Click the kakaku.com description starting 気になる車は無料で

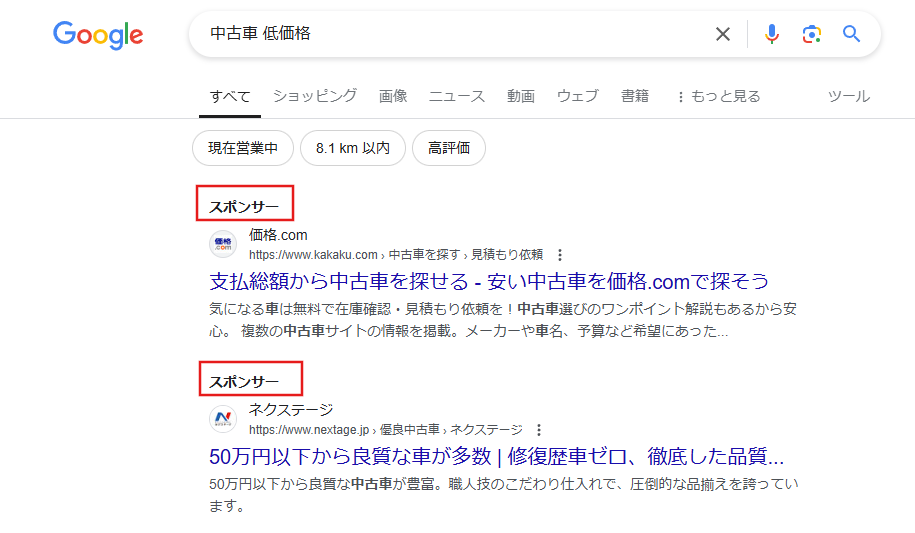(x=502, y=320)
